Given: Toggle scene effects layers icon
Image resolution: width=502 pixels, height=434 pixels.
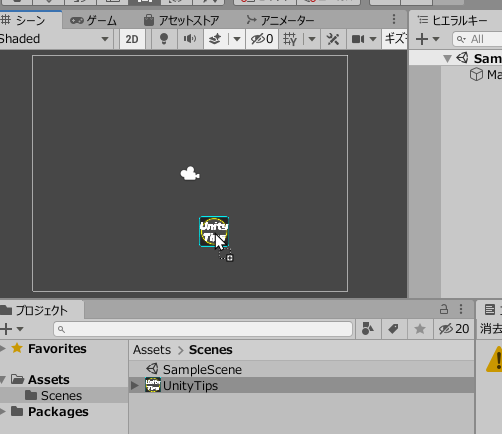Looking at the screenshot, I should (x=215, y=39).
